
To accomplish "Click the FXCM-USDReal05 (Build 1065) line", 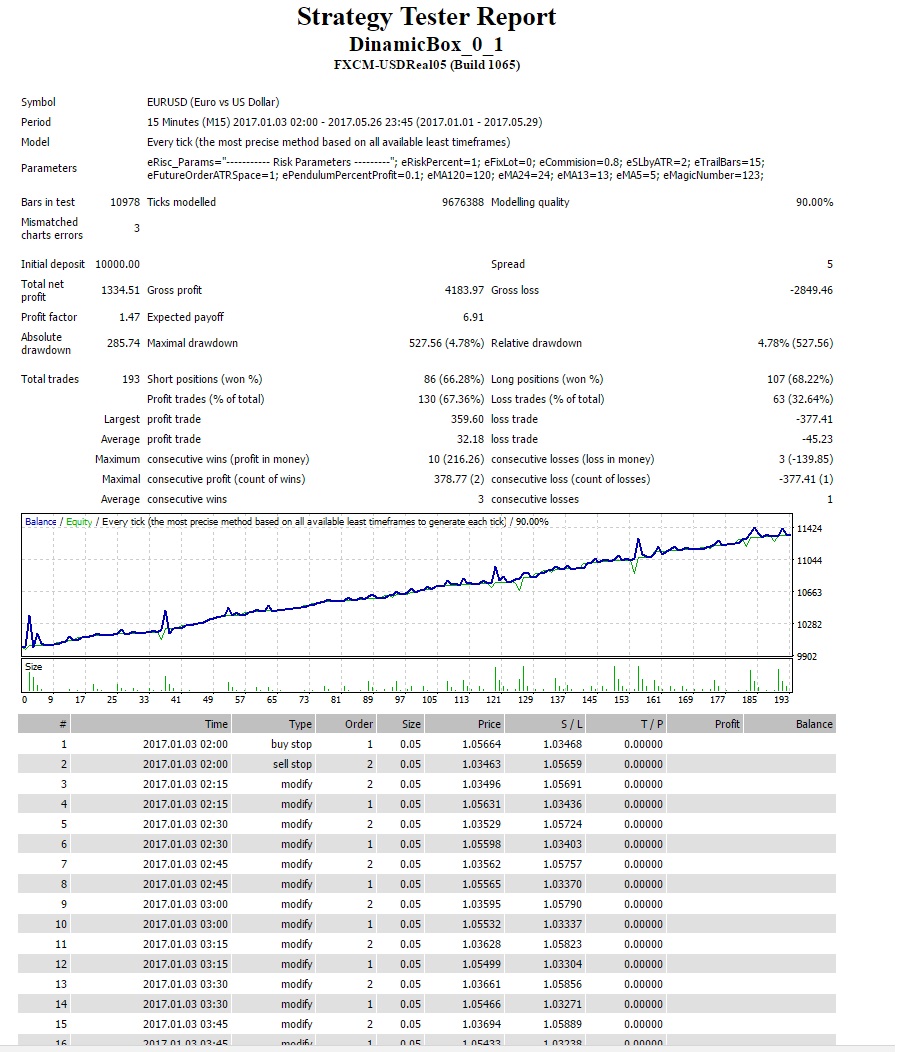I will (427, 64).
